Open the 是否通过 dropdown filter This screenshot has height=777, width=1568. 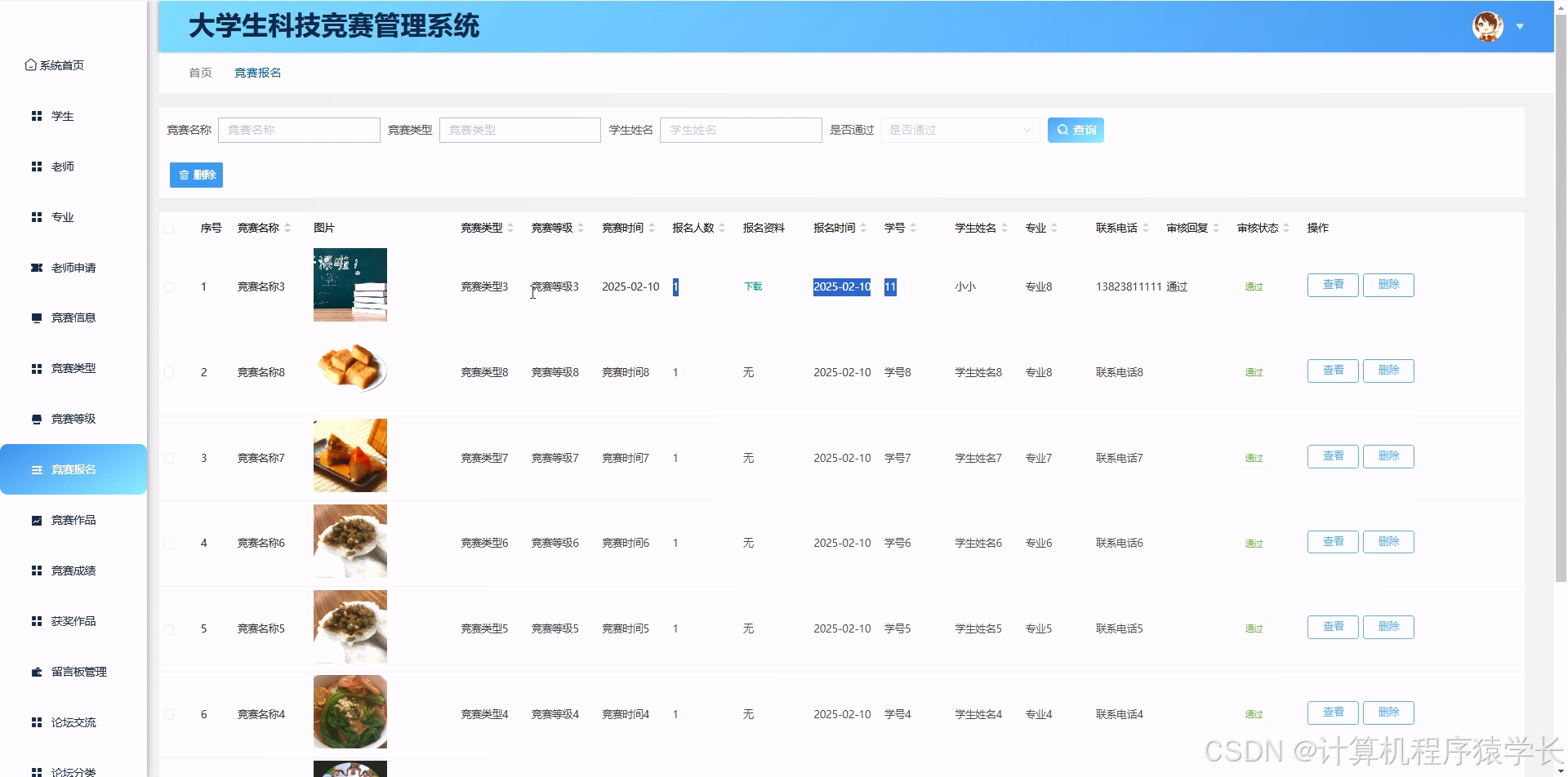pyautogui.click(x=960, y=129)
